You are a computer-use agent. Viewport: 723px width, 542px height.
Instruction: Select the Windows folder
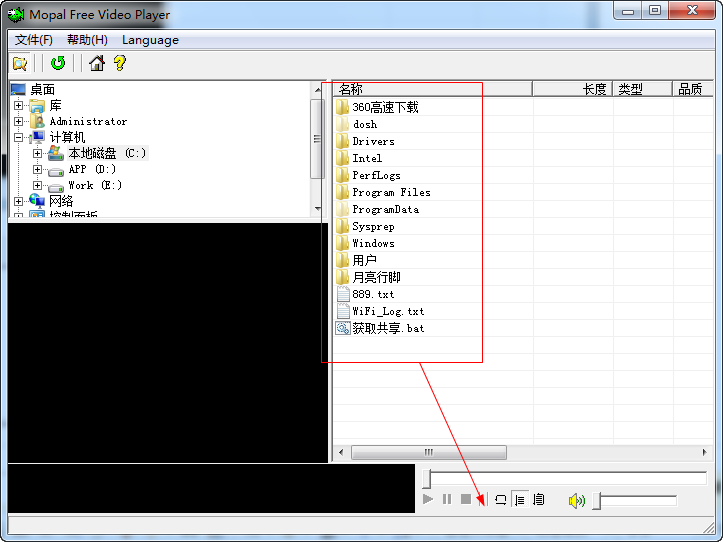[x=373, y=244]
